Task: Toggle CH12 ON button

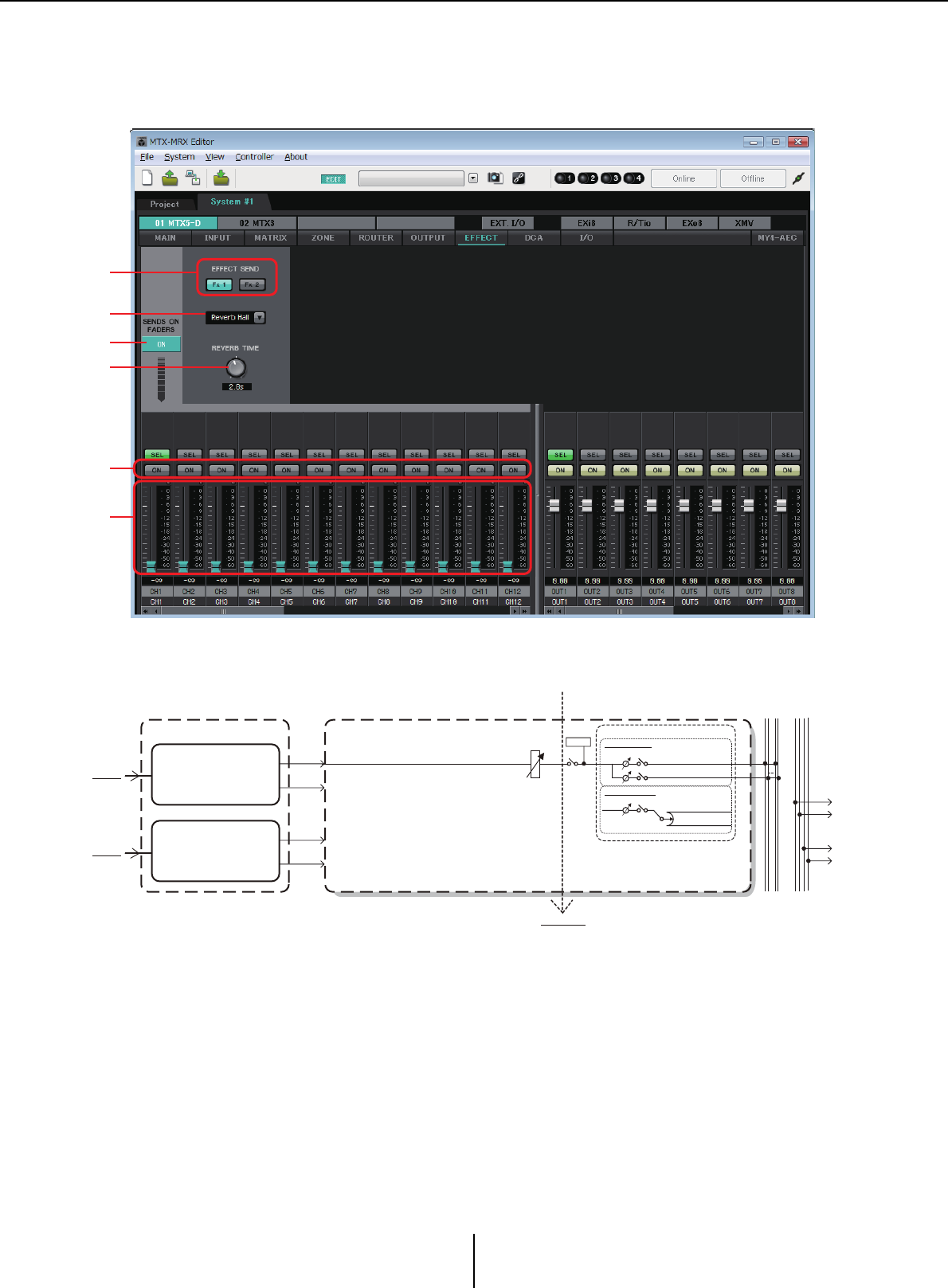Action: point(513,470)
